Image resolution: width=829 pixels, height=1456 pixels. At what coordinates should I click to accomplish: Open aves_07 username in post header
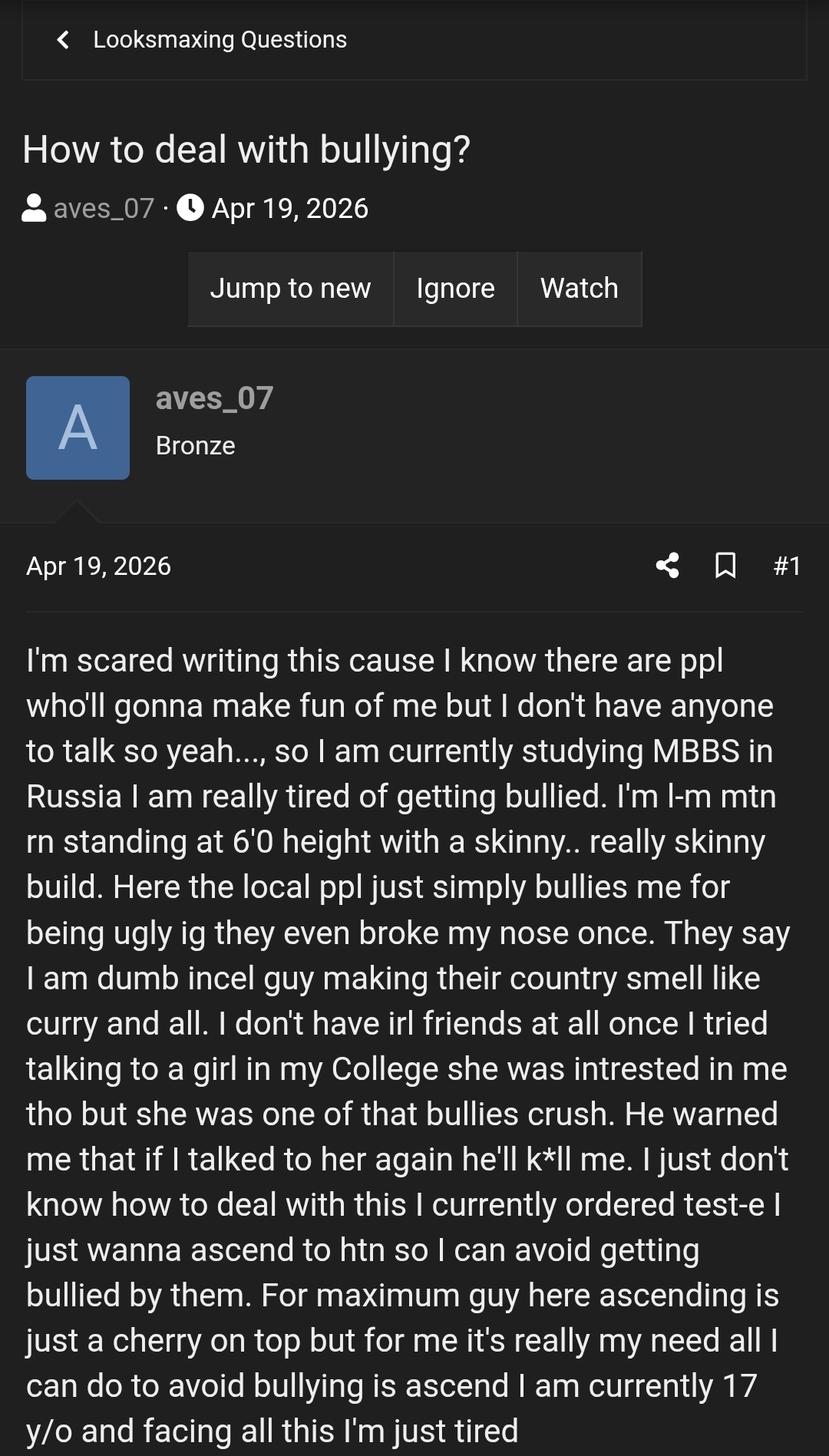coord(214,398)
